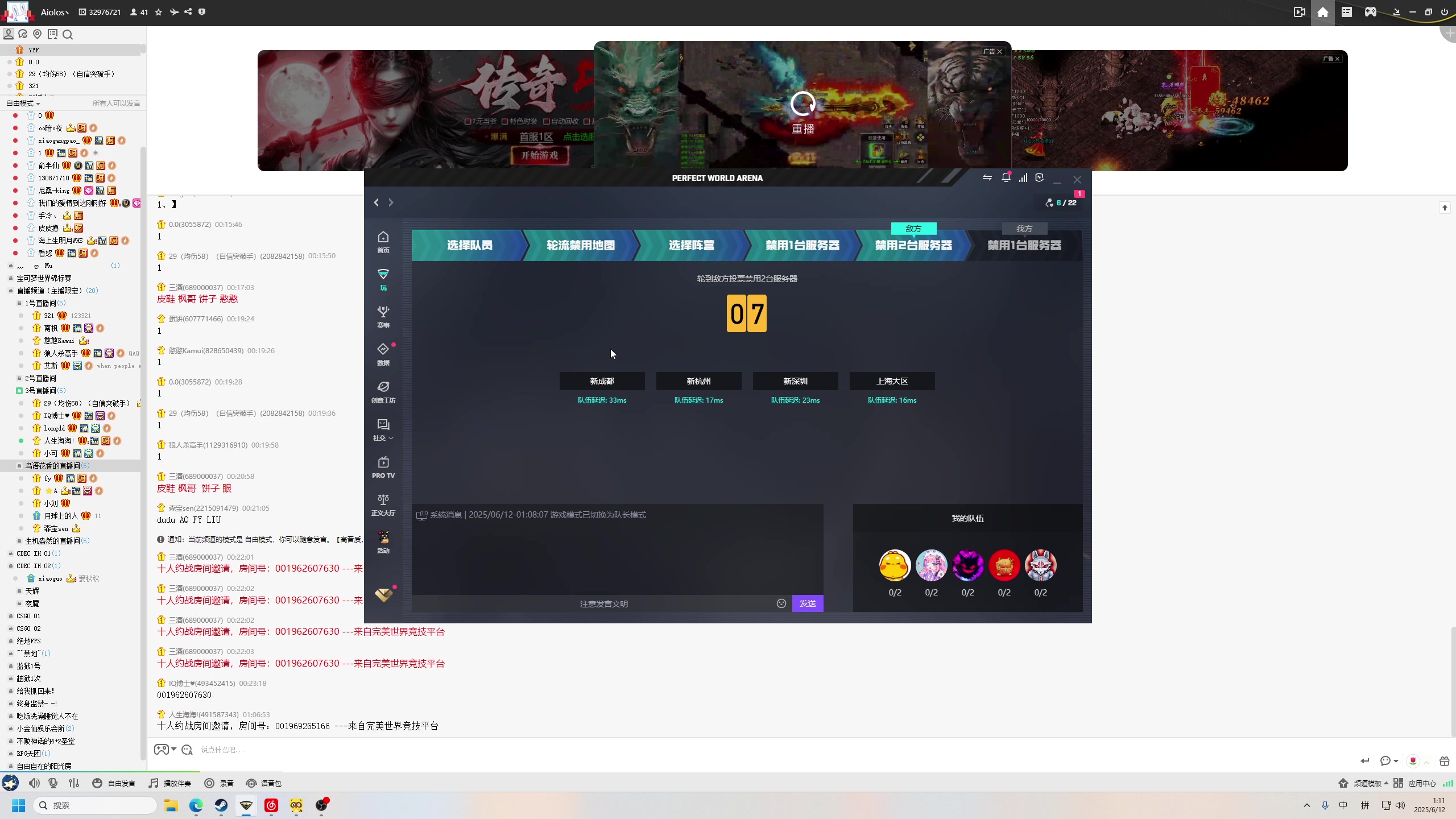1456x819 pixels.
Task: Open Microsoft Edge from the taskbar
Action: [196, 805]
